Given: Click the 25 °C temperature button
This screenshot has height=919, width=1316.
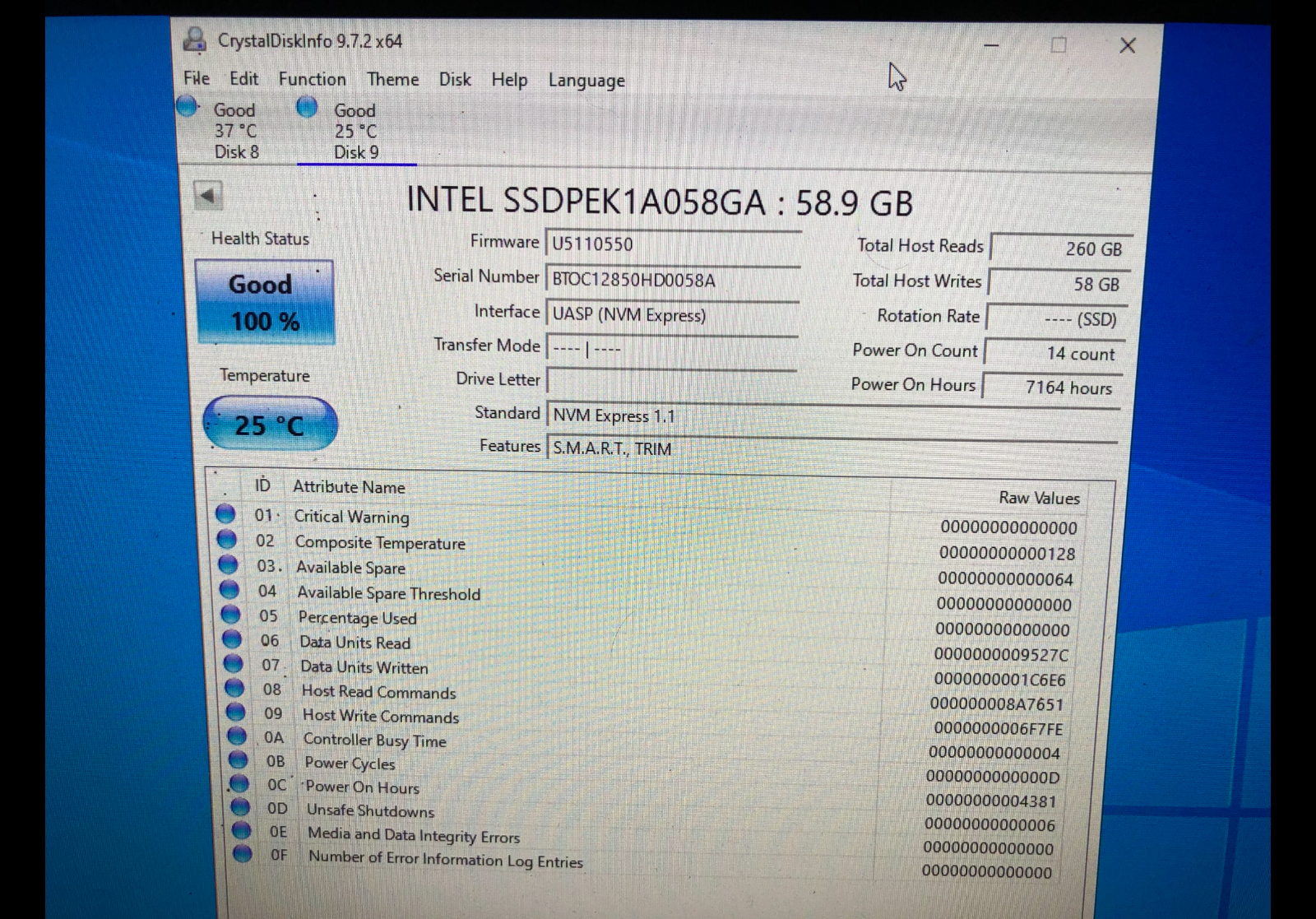Looking at the screenshot, I should 270,425.
